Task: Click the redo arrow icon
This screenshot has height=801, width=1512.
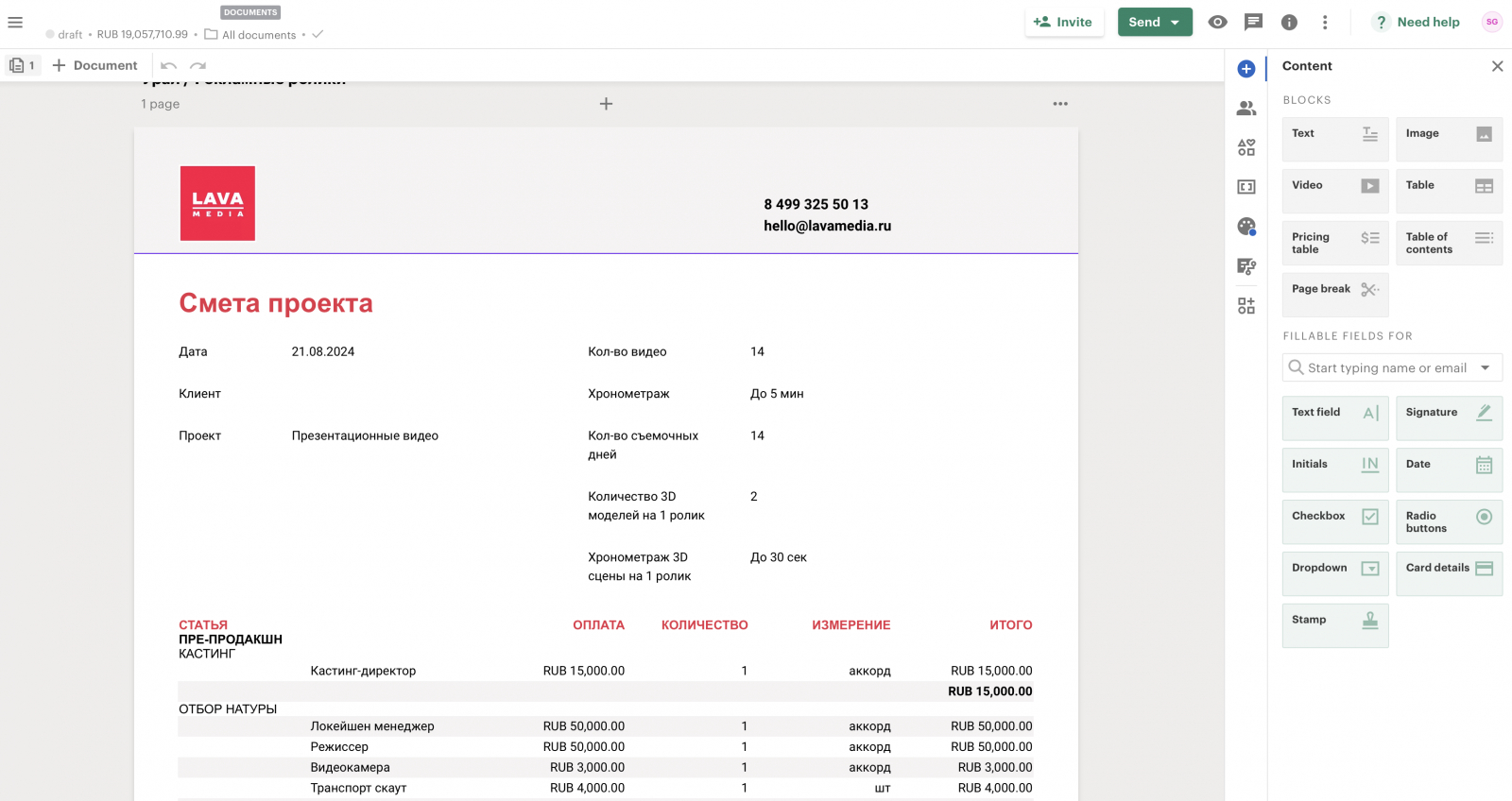Action: (198, 65)
